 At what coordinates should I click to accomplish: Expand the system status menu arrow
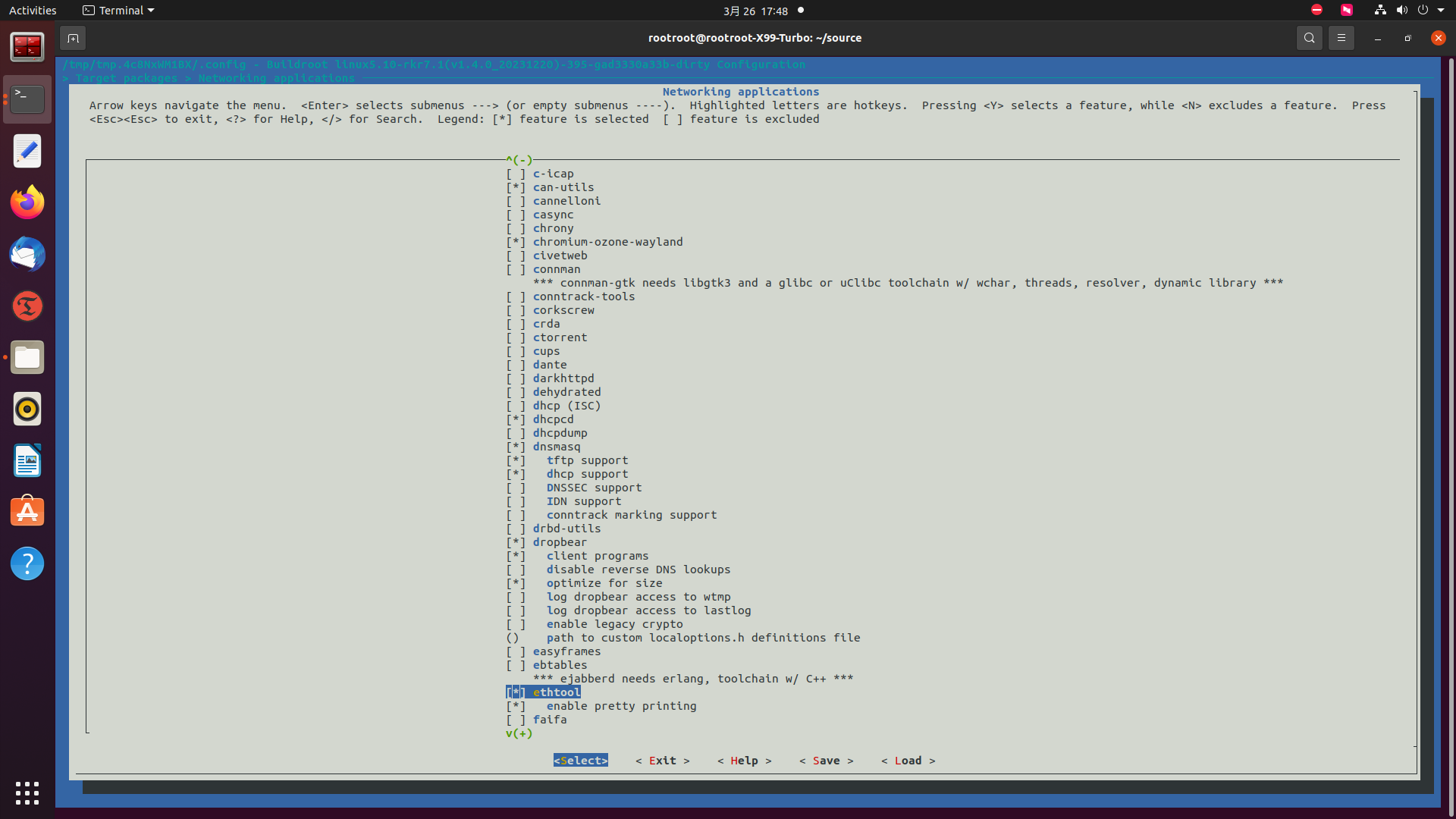point(1441,11)
